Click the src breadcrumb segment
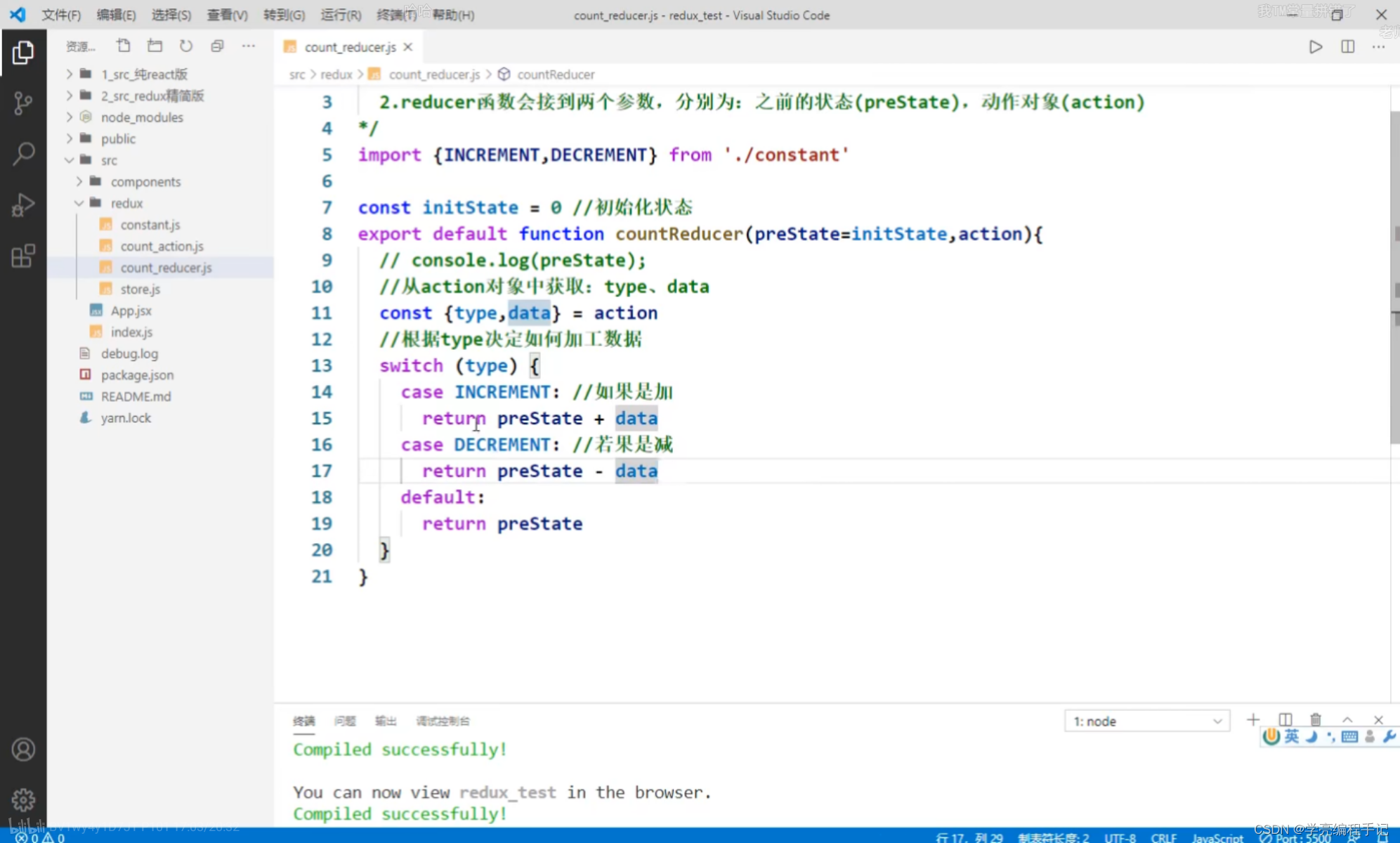Image resolution: width=1400 pixels, height=843 pixels. (x=297, y=74)
